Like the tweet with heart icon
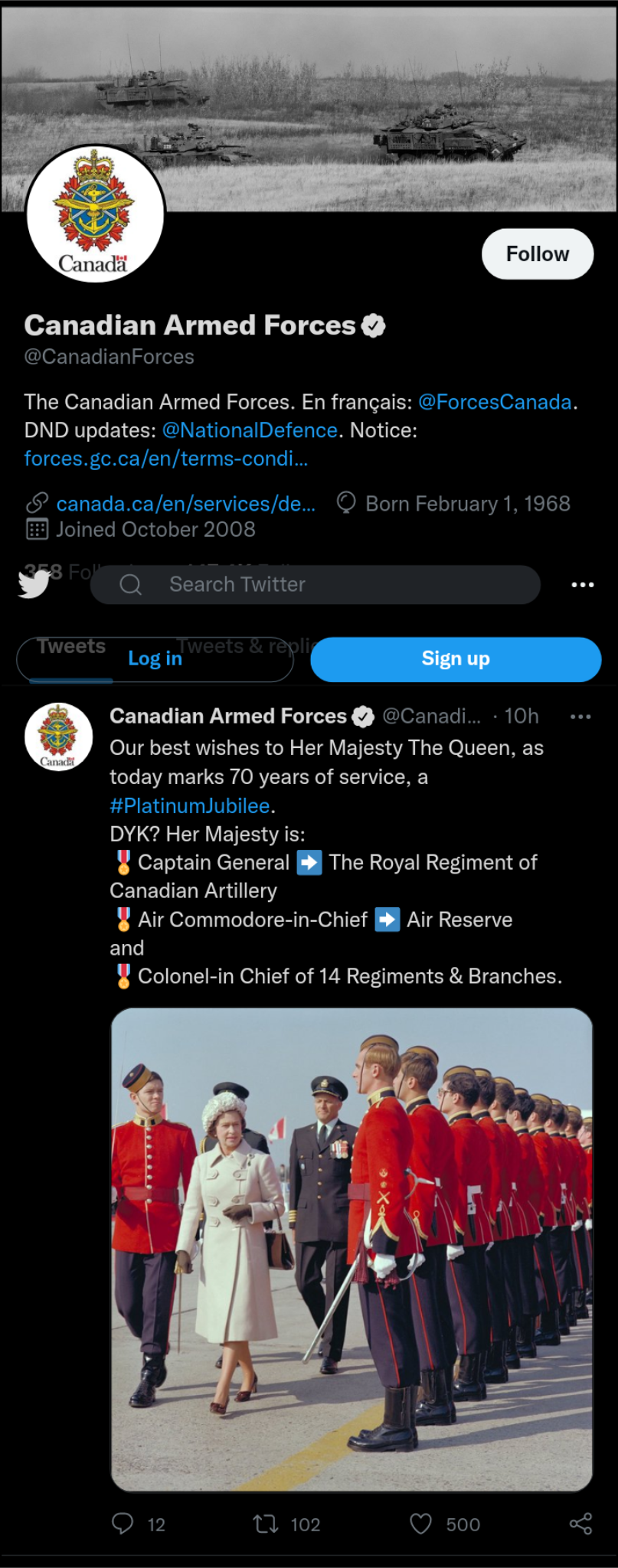Image resolution: width=618 pixels, height=1568 pixels. (x=420, y=1524)
